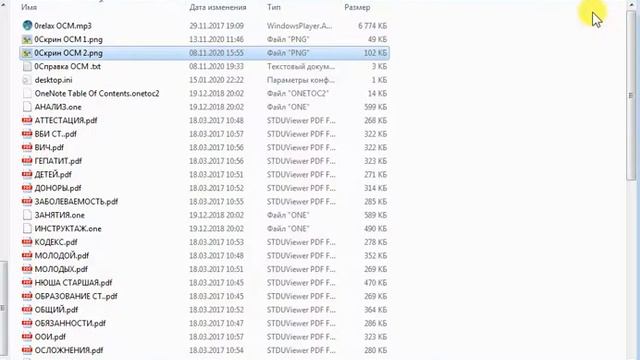Screen dimensions: 640x360
Task: Click the PDF icon of ВИЧ.pdf
Action: pyautogui.click(x=27, y=147)
